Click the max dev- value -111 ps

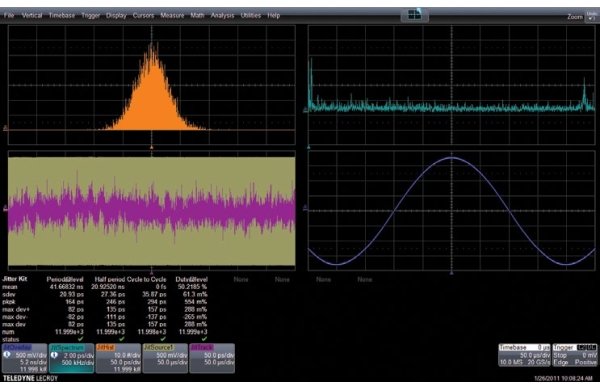(115, 317)
